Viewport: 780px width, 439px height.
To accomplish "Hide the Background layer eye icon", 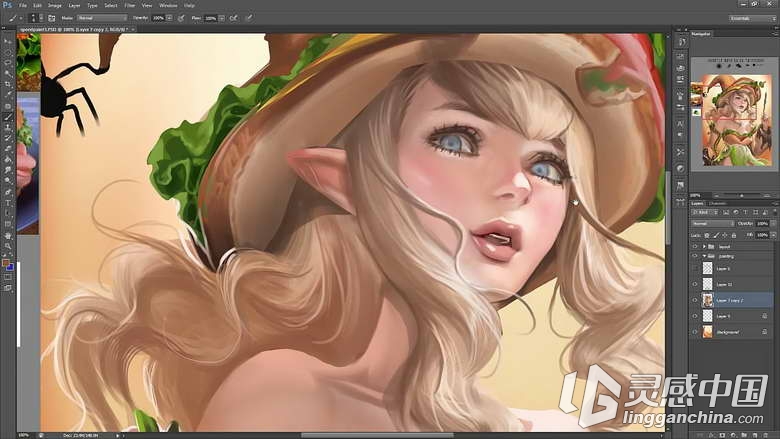I will click(695, 332).
